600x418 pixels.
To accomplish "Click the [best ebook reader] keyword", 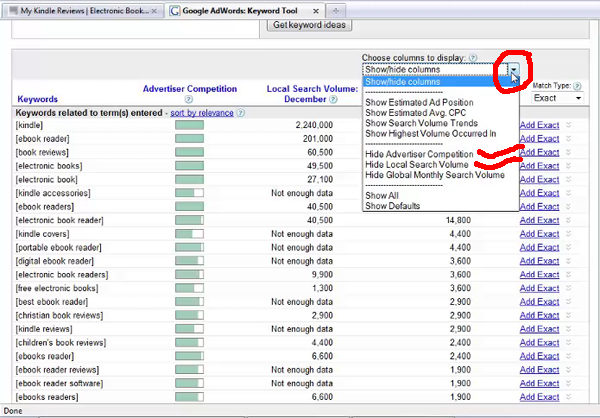I will tap(52, 302).
